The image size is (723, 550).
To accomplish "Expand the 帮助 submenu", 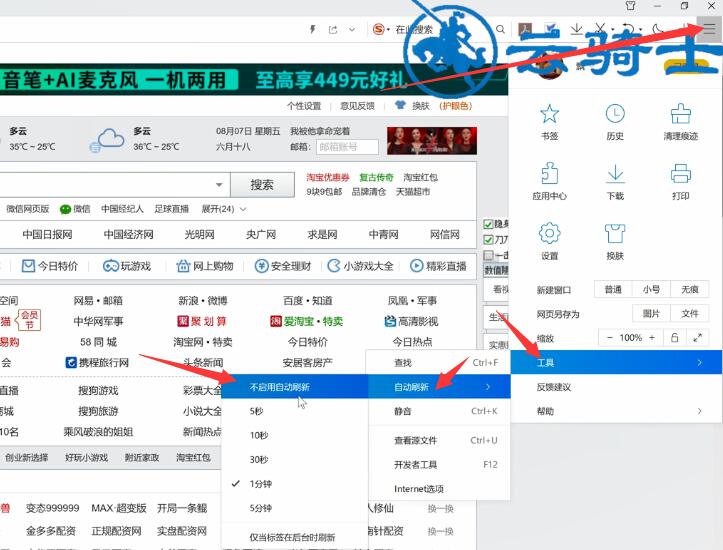I will [616, 411].
